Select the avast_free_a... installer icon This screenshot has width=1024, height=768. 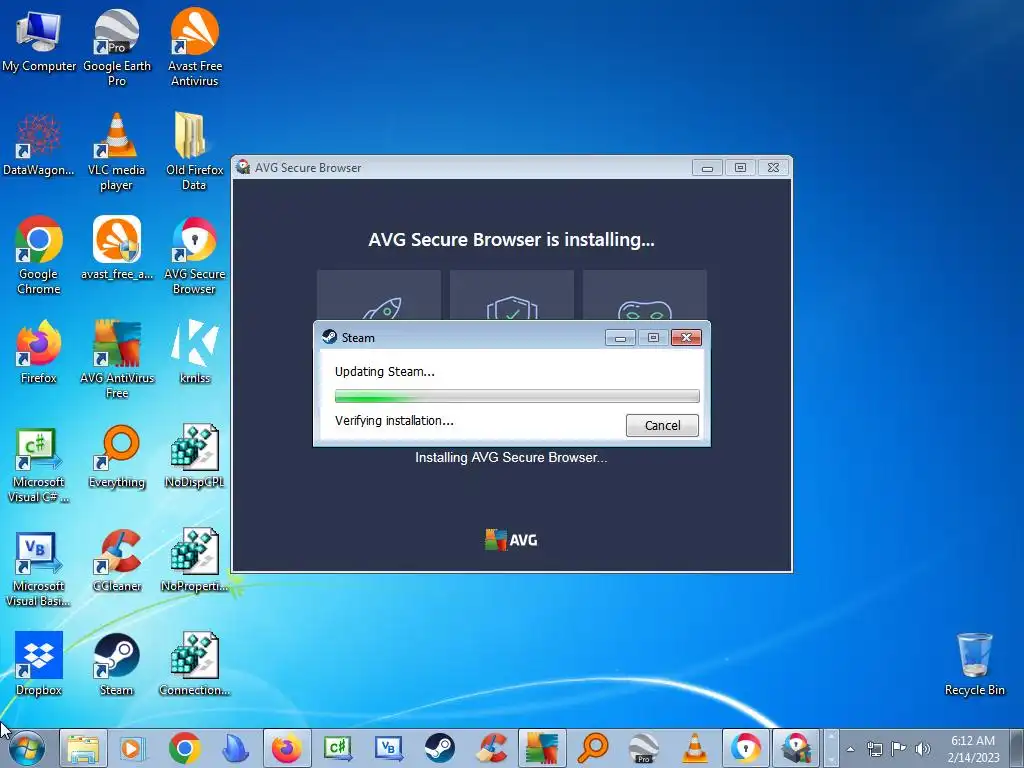pyautogui.click(x=117, y=247)
